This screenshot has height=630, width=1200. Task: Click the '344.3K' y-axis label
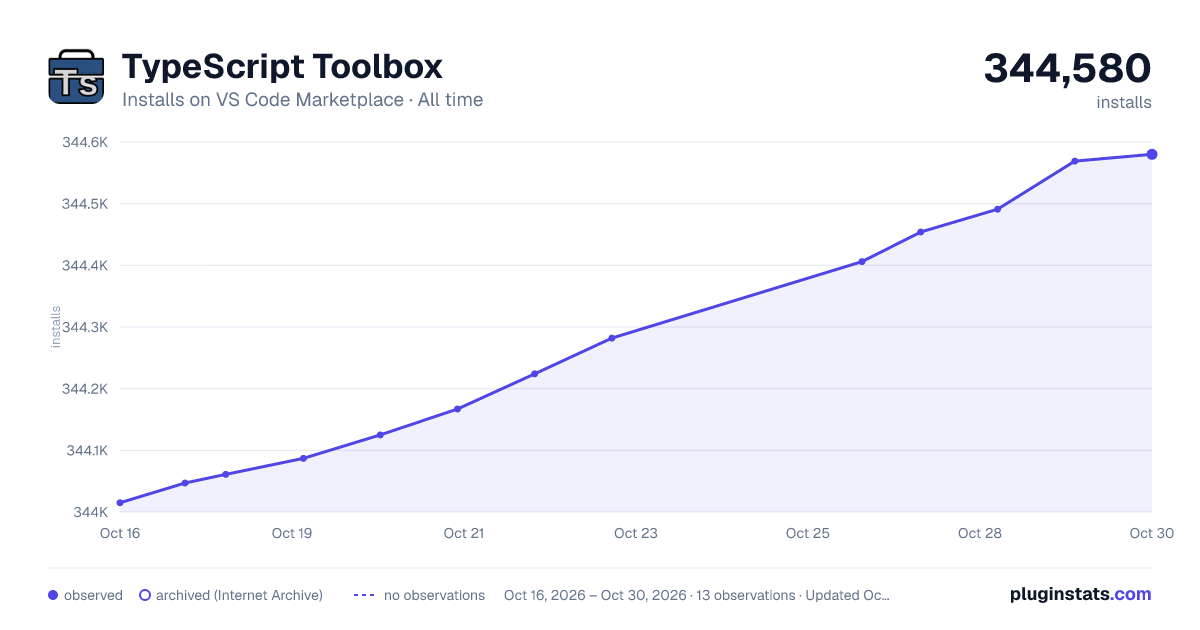(x=85, y=327)
